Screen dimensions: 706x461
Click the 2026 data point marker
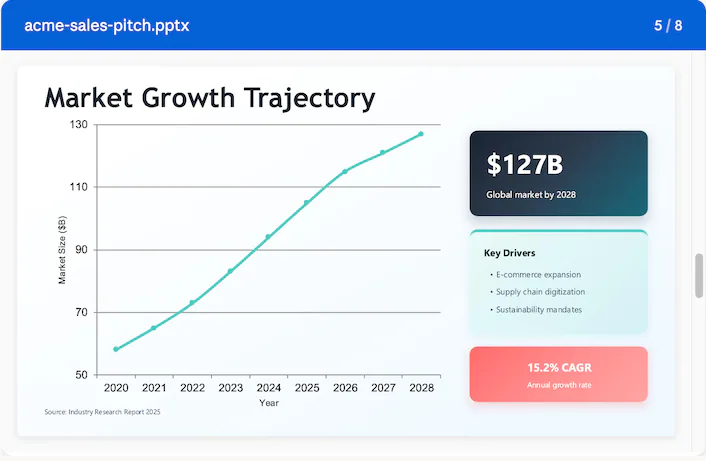pyautogui.click(x=345, y=172)
